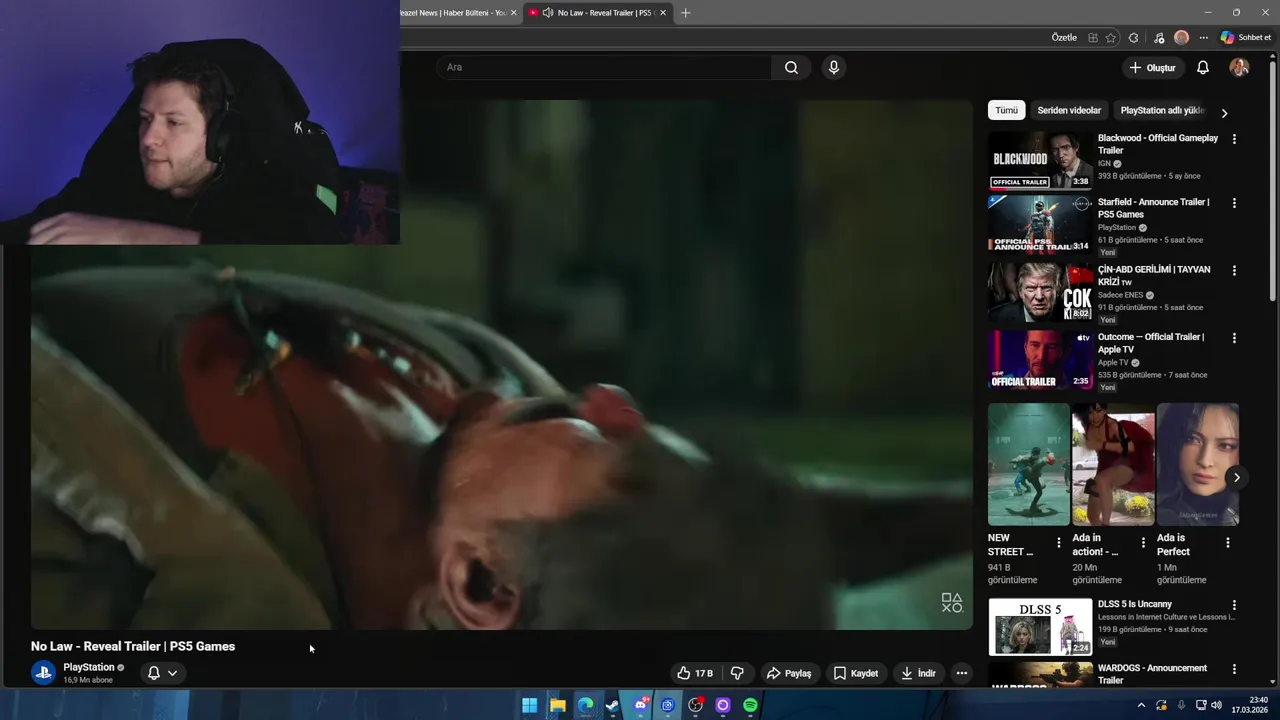The width and height of the screenshot is (1280, 720).
Task: Open Discord from the taskbar
Action: click(x=641, y=705)
